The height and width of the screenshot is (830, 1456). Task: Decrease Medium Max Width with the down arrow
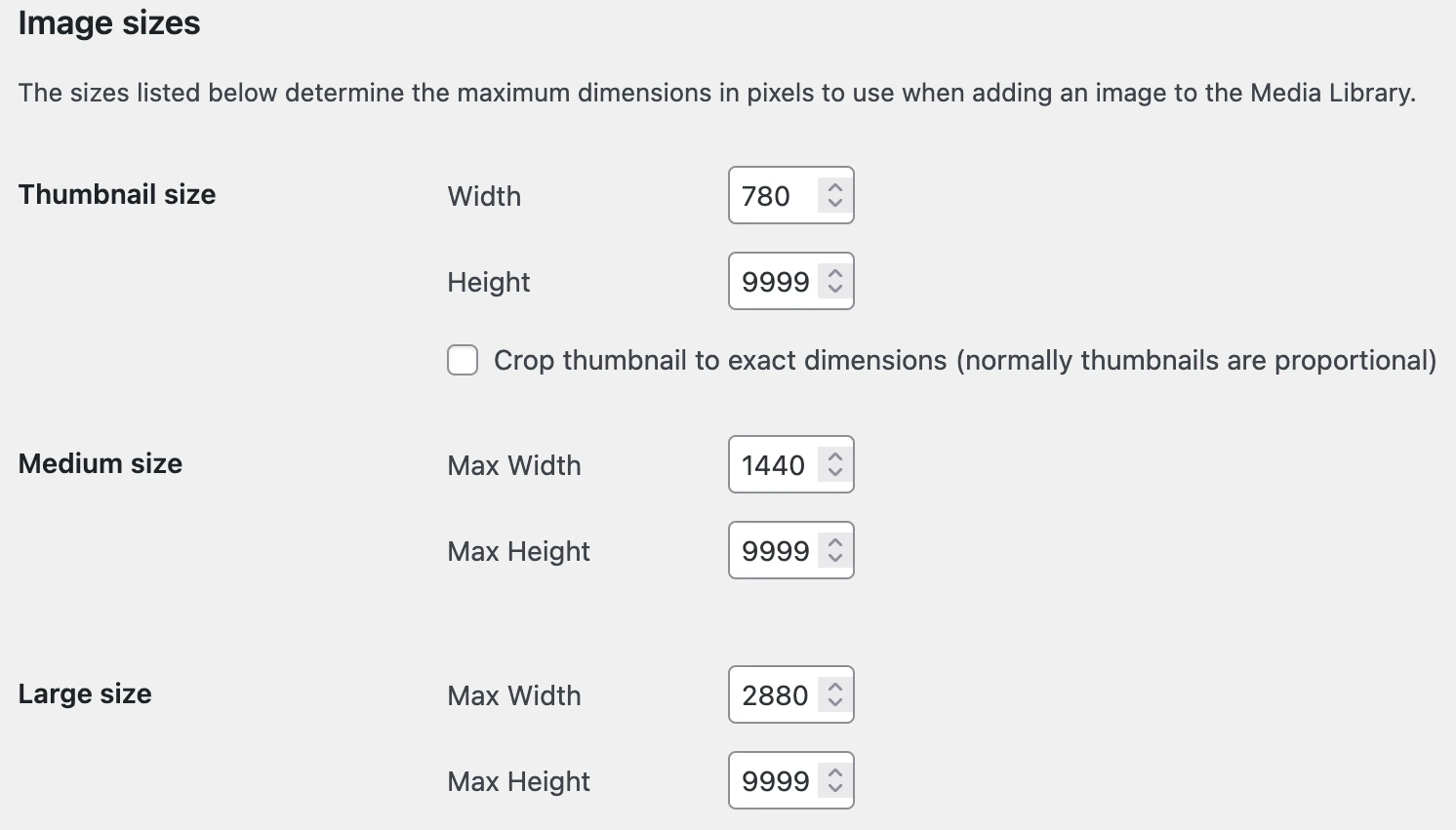pos(834,472)
